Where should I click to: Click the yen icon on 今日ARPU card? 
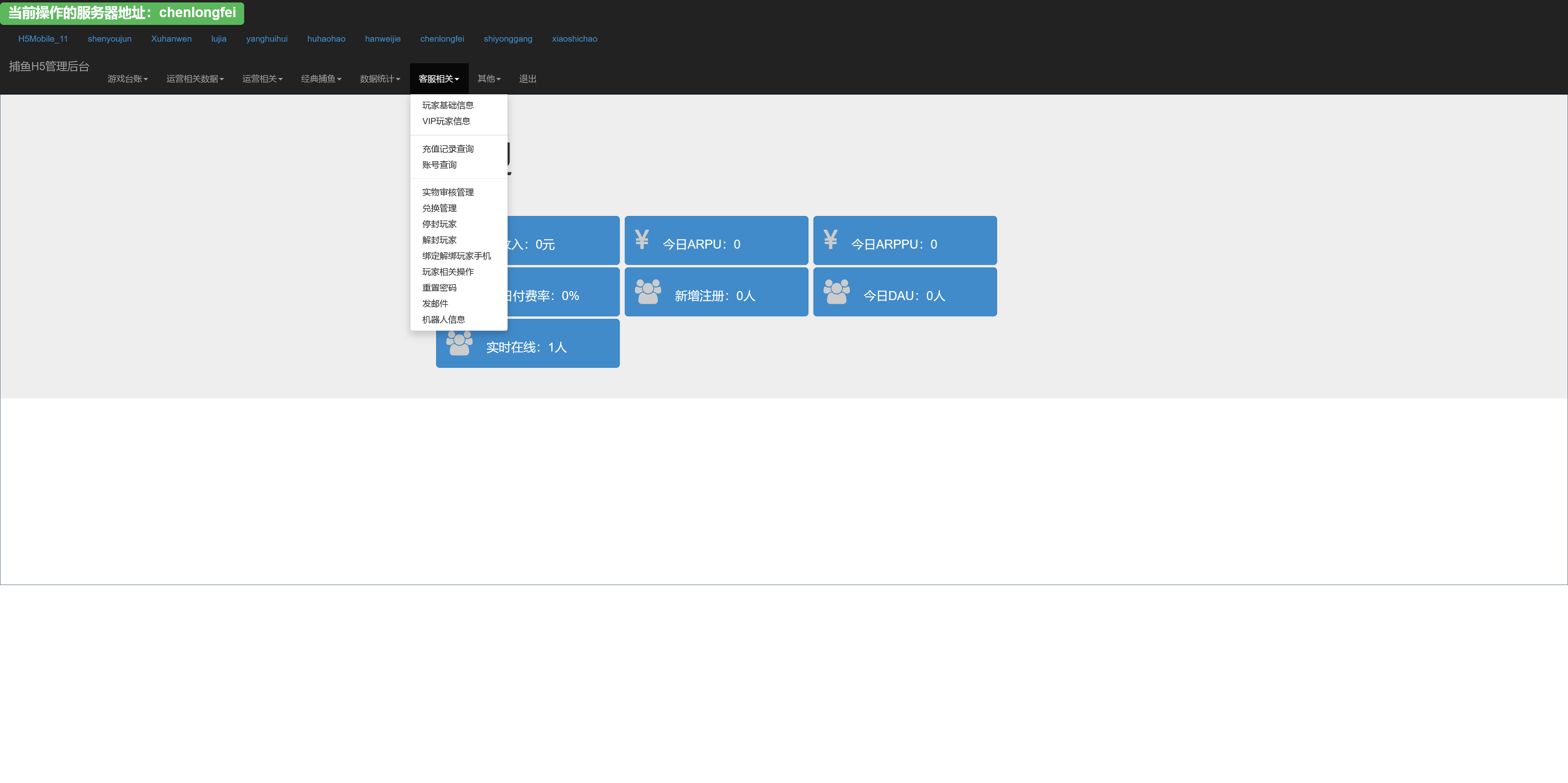click(641, 240)
